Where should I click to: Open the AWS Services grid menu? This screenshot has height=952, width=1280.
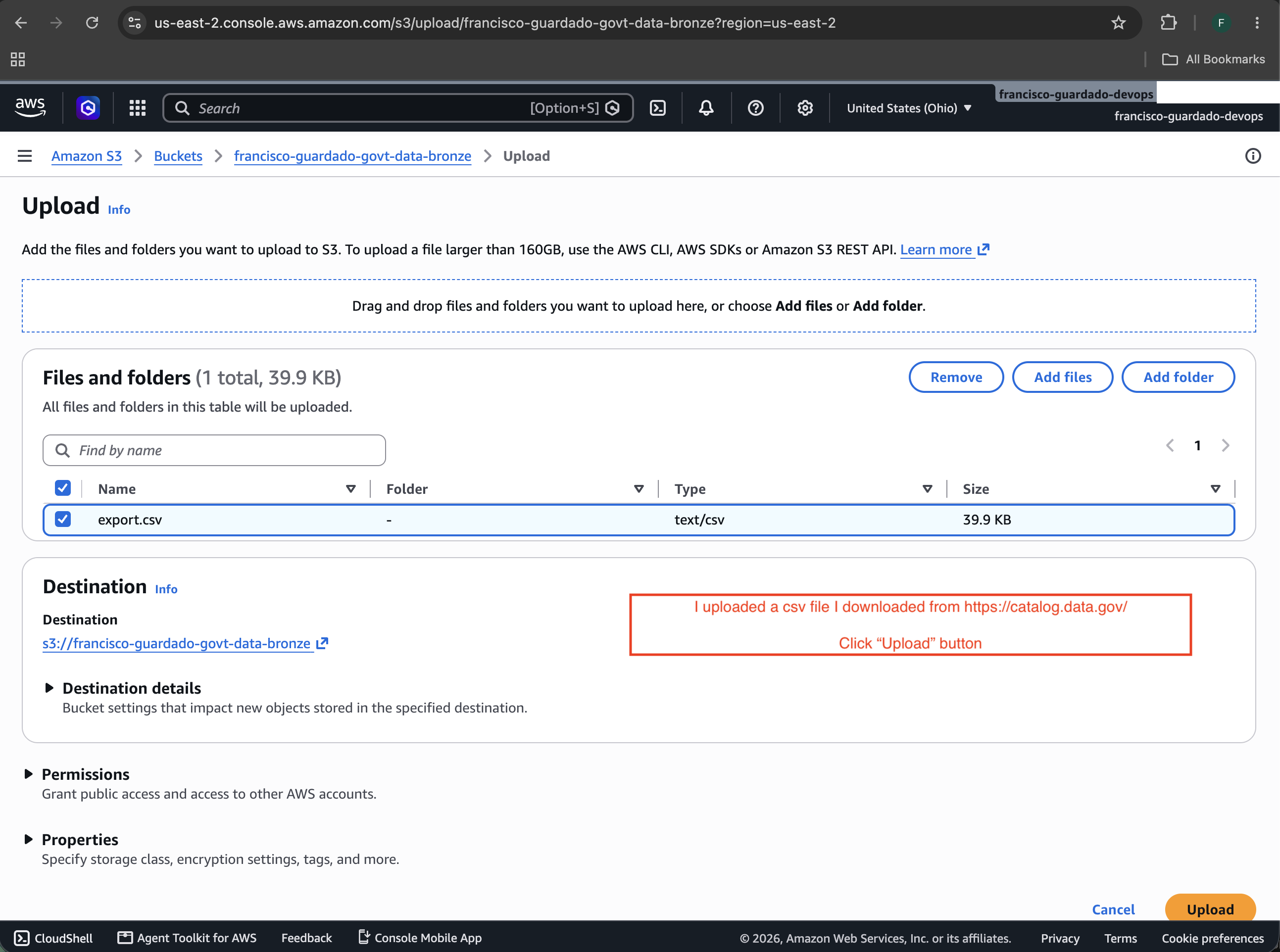click(x=137, y=108)
